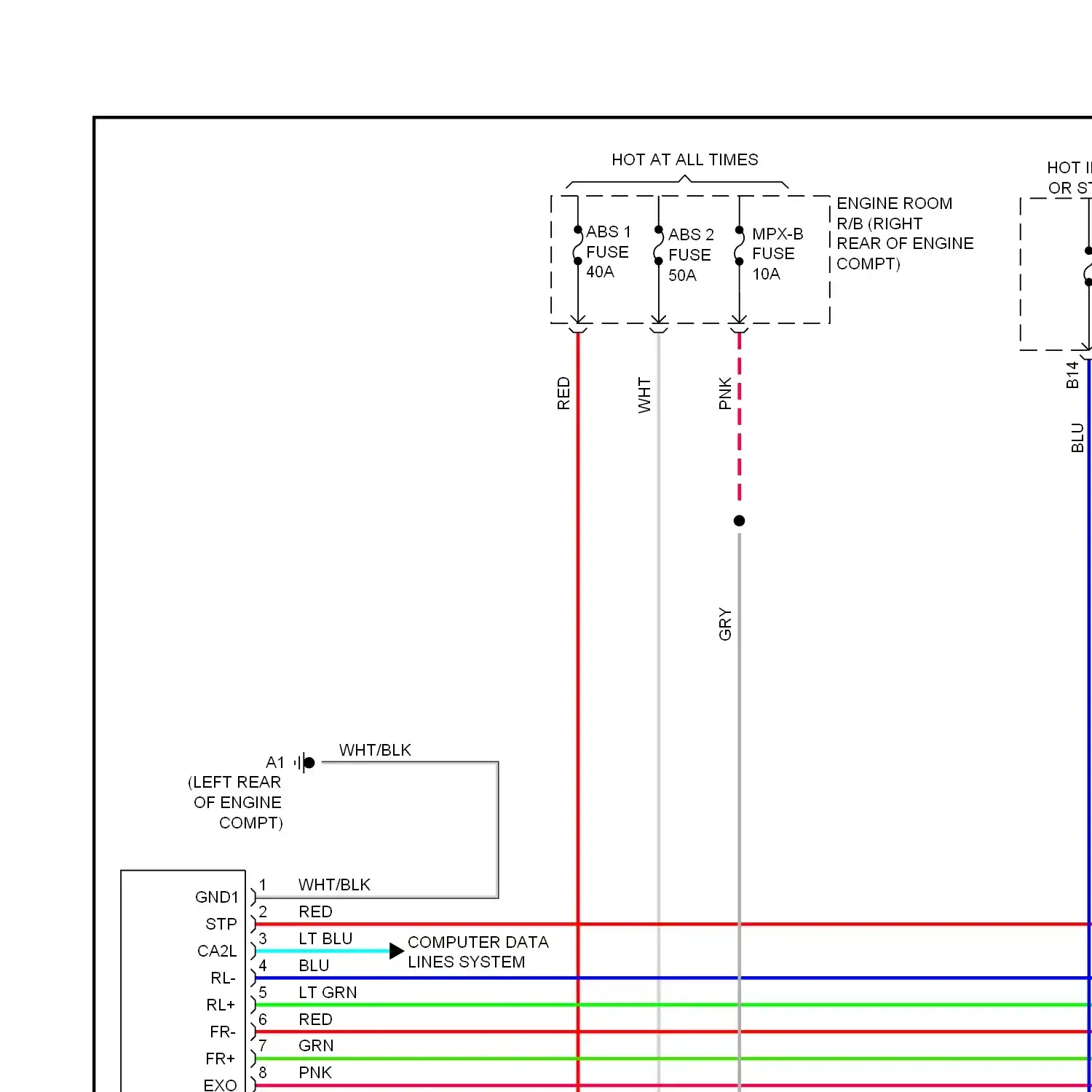
Task: Click pin 2 RED wire label
Action: (x=315, y=912)
